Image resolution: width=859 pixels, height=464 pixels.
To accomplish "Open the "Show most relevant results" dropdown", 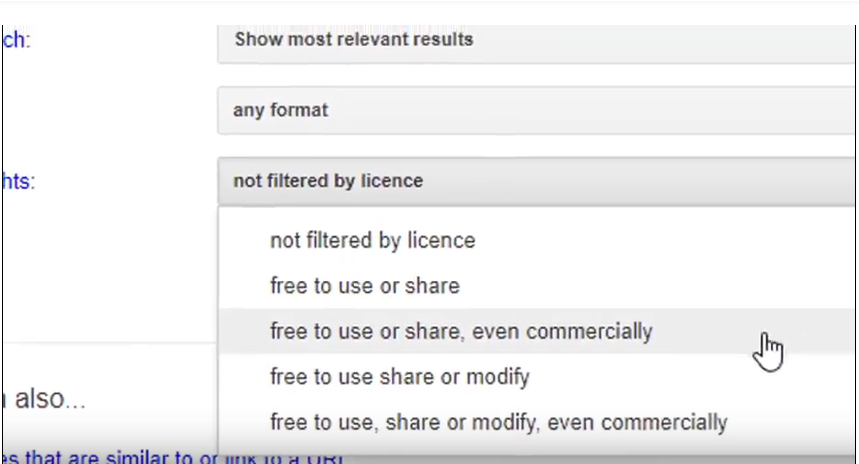I will pyautogui.click(x=535, y=40).
